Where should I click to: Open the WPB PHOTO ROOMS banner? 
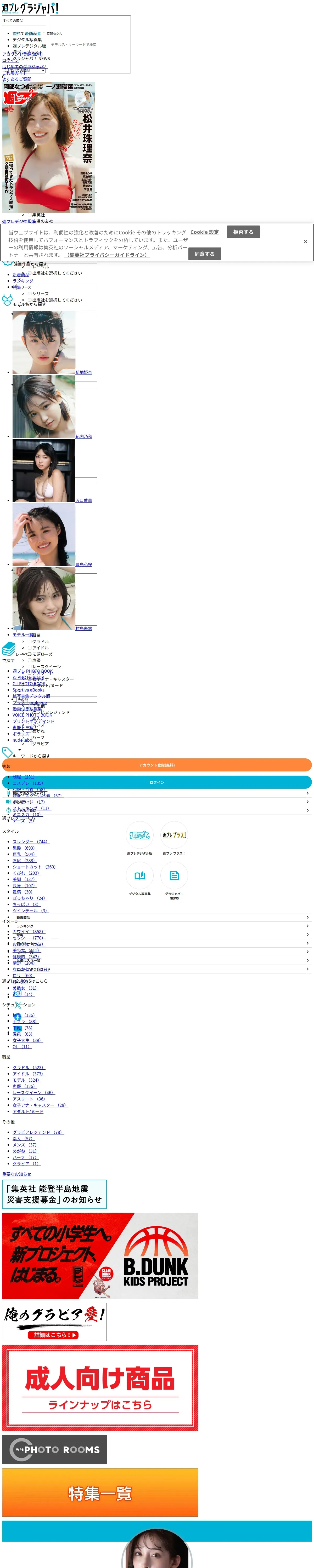point(54,1450)
